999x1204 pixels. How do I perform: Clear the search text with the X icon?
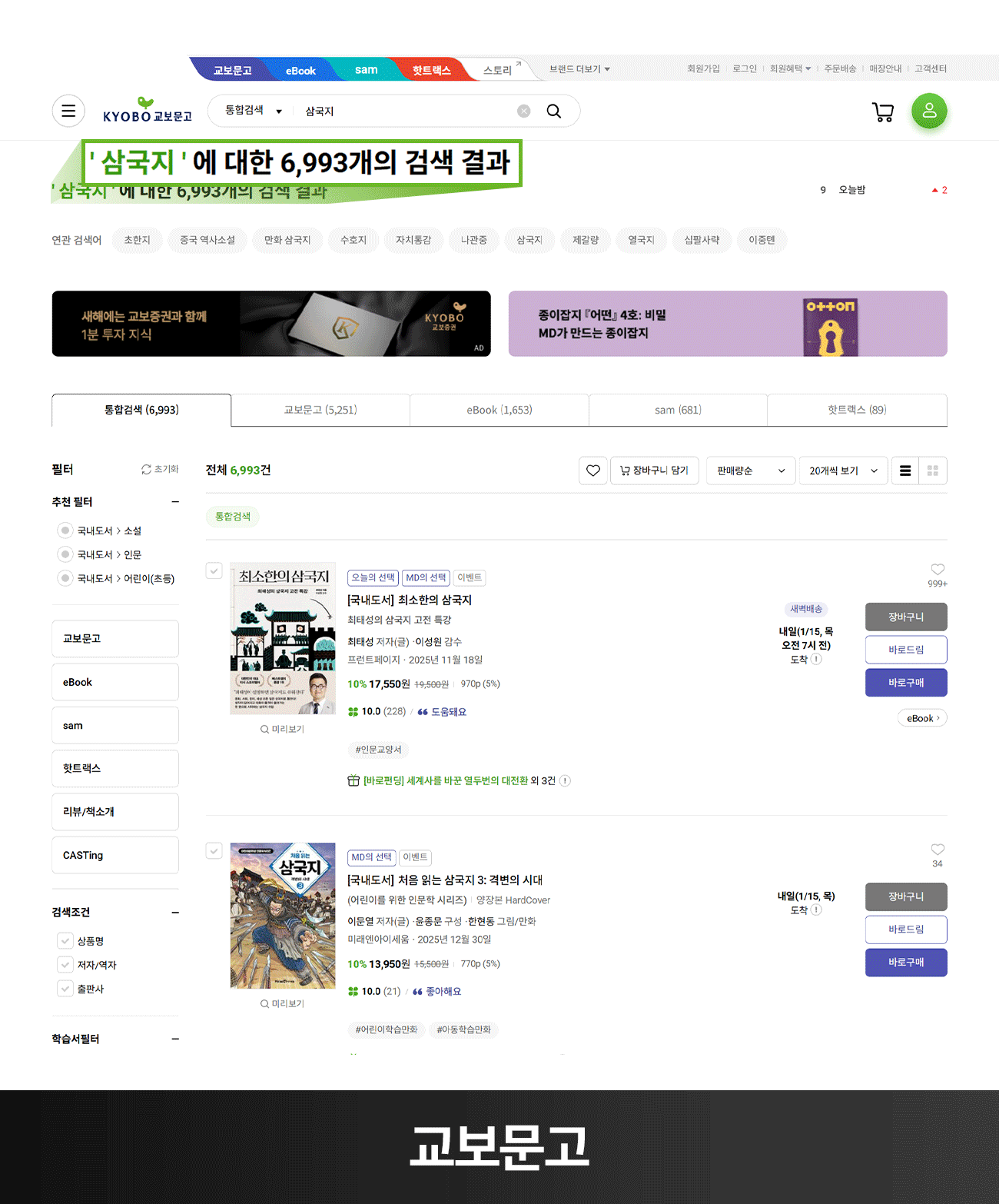pos(524,111)
